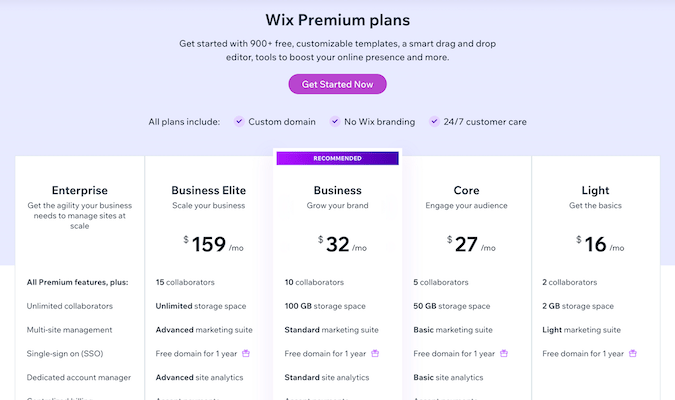Screen dimensions: 675x400
Task: Click the No Wix branding checkmark icon
Action: (x=336, y=122)
